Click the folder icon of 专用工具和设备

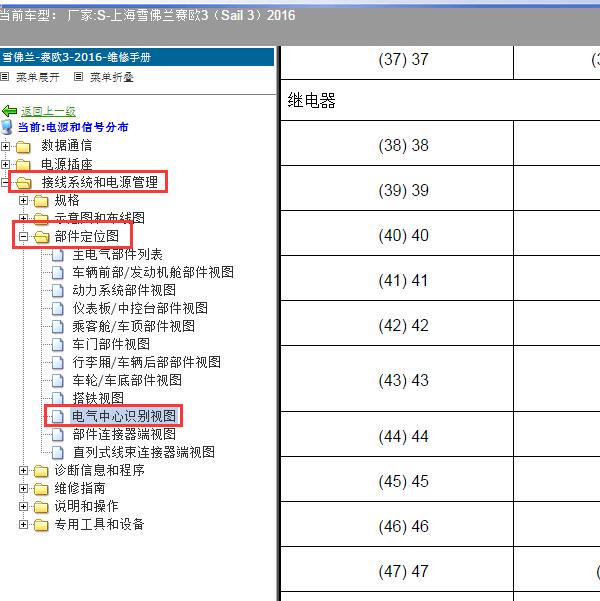41,525
